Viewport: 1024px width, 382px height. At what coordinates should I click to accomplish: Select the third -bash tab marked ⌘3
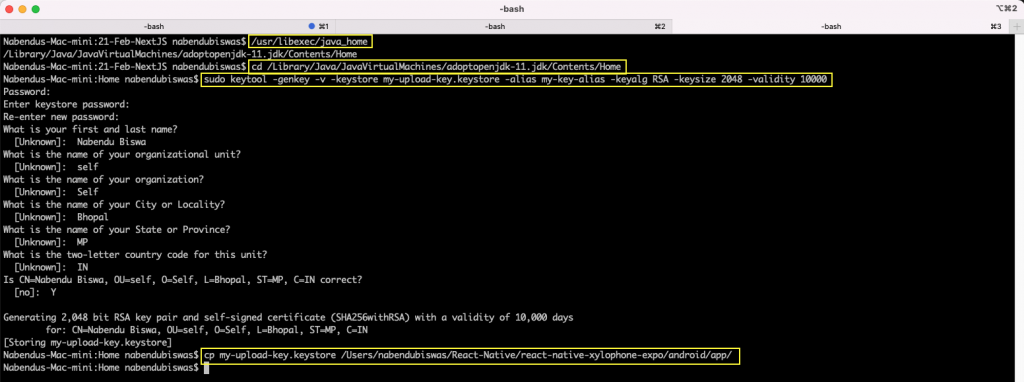pos(840,26)
